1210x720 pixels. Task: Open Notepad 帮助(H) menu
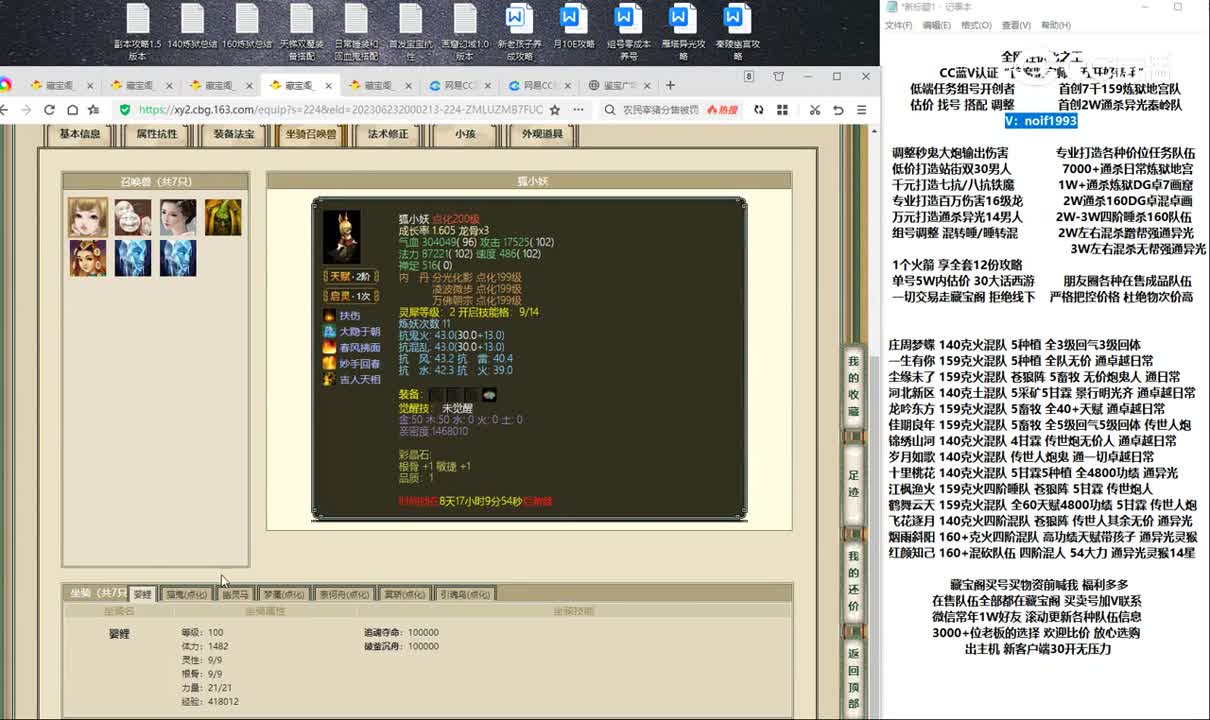click(x=1056, y=25)
